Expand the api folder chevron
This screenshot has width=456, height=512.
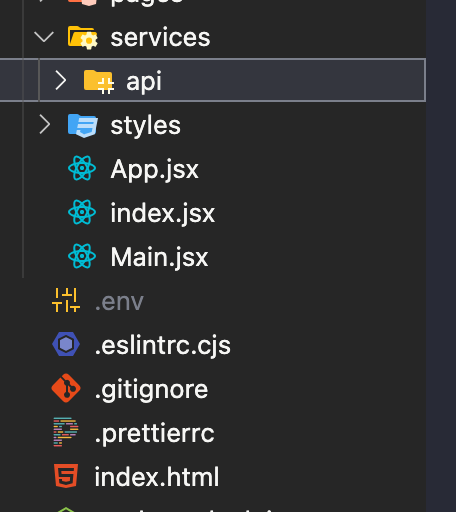click(61, 81)
